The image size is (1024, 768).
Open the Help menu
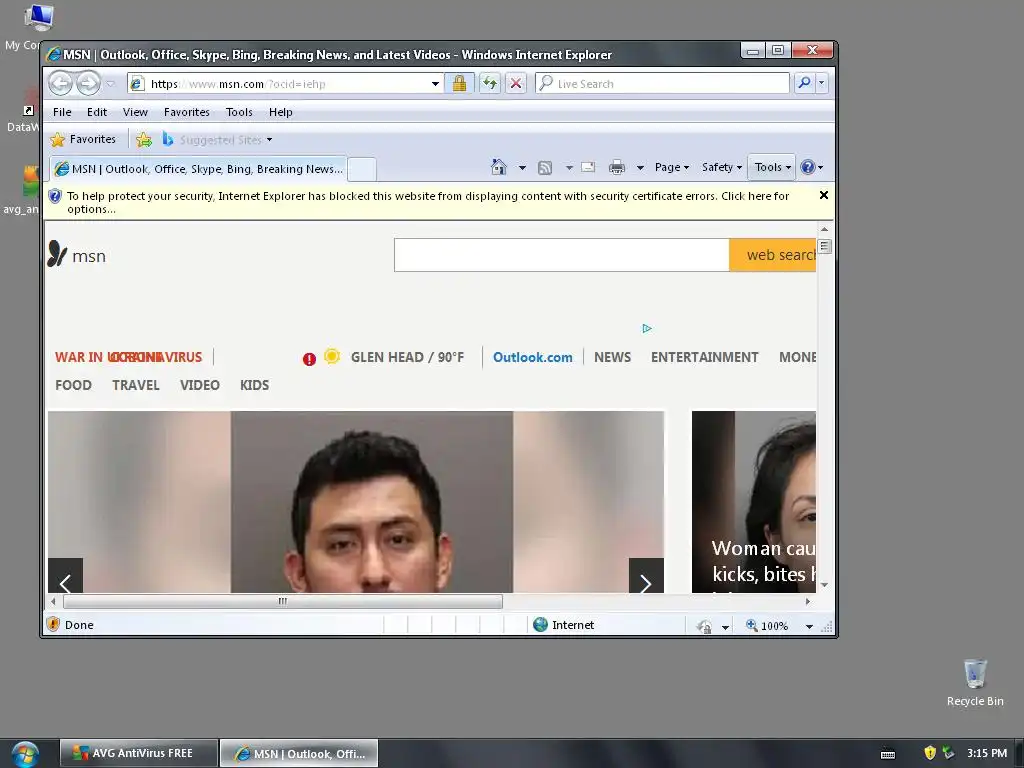281,112
